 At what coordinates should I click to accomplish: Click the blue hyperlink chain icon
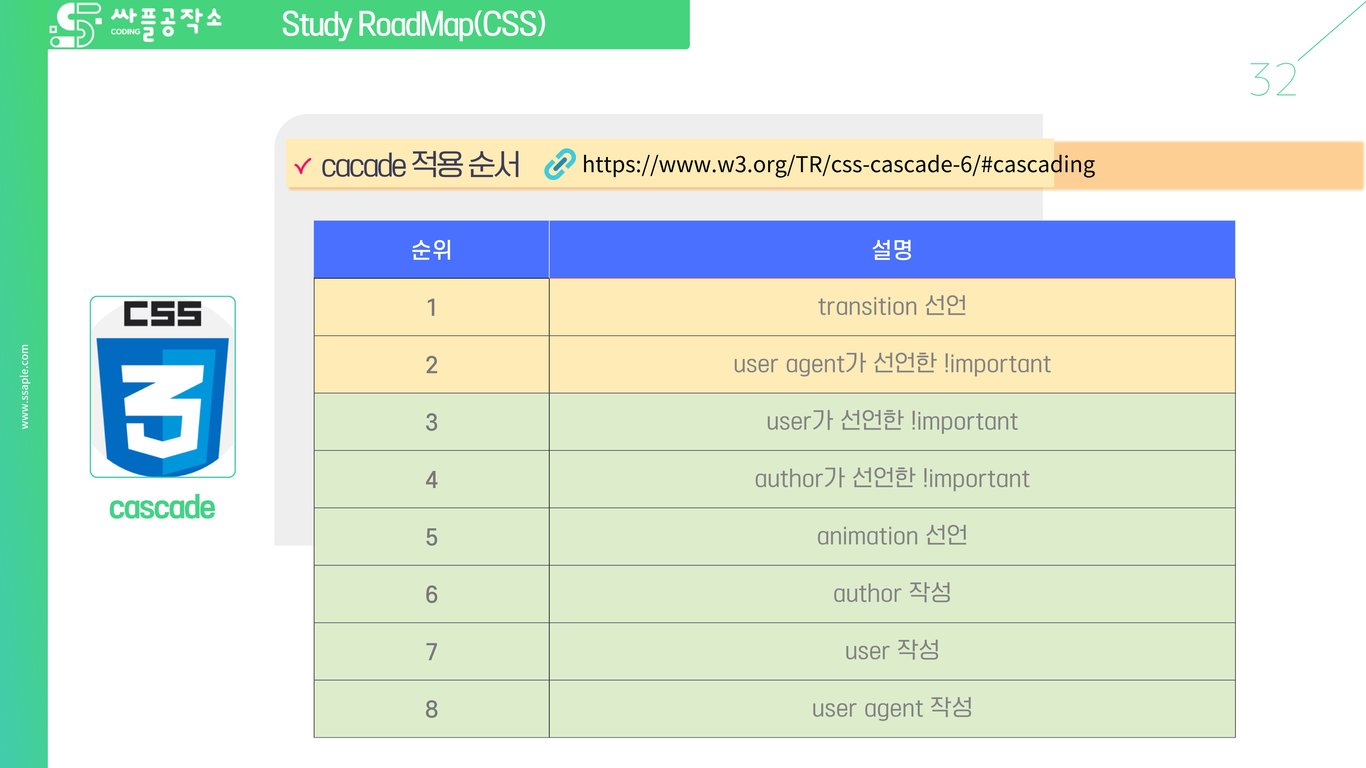559,164
